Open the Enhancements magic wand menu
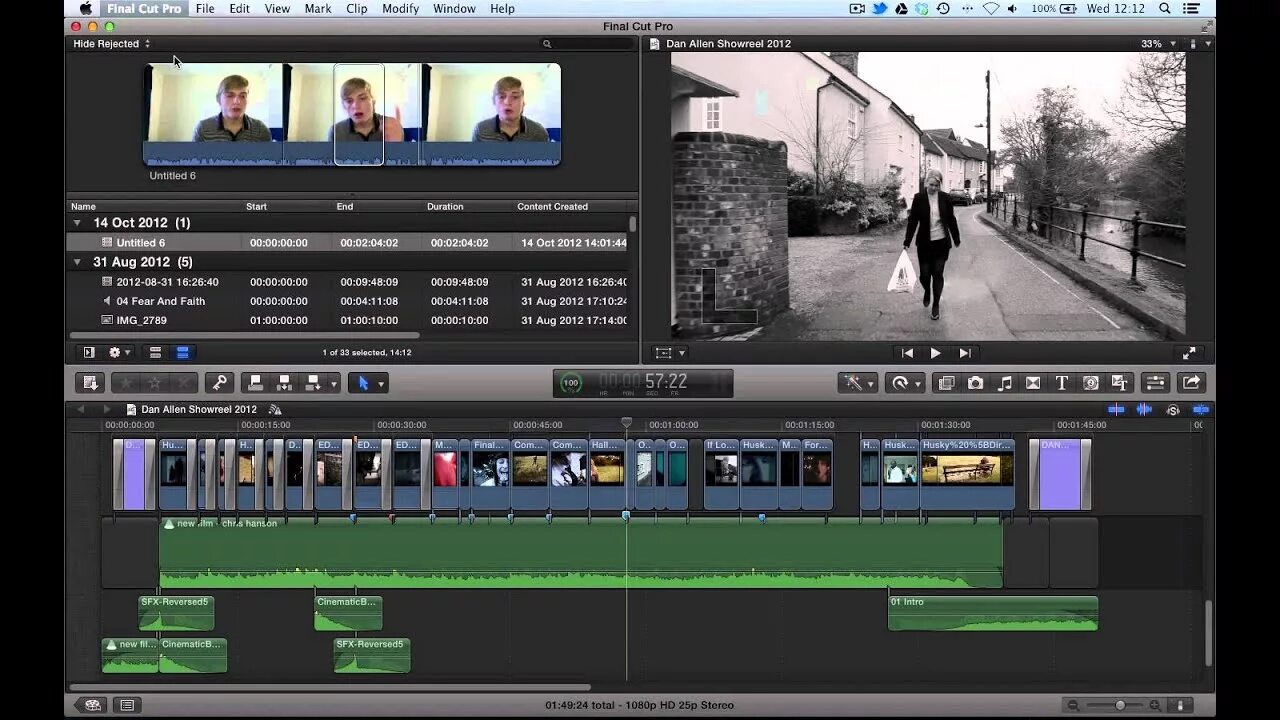 (858, 383)
